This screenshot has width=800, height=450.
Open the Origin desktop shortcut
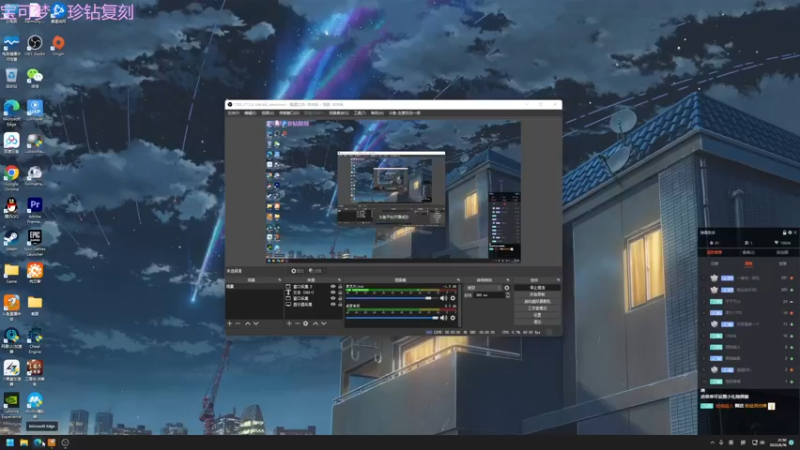coord(58,43)
